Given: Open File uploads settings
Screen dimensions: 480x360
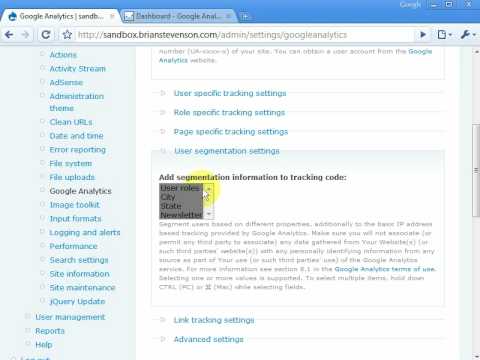Looking at the screenshot, I should click(x=72, y=177).
